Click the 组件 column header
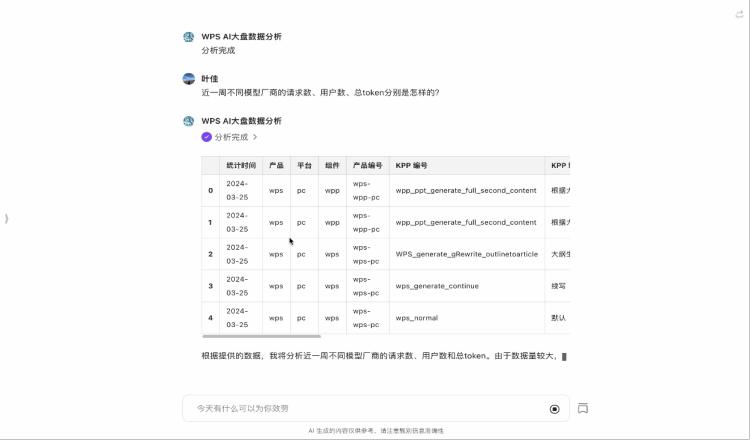This screenshot has height=440, width=750. [332, 165]
